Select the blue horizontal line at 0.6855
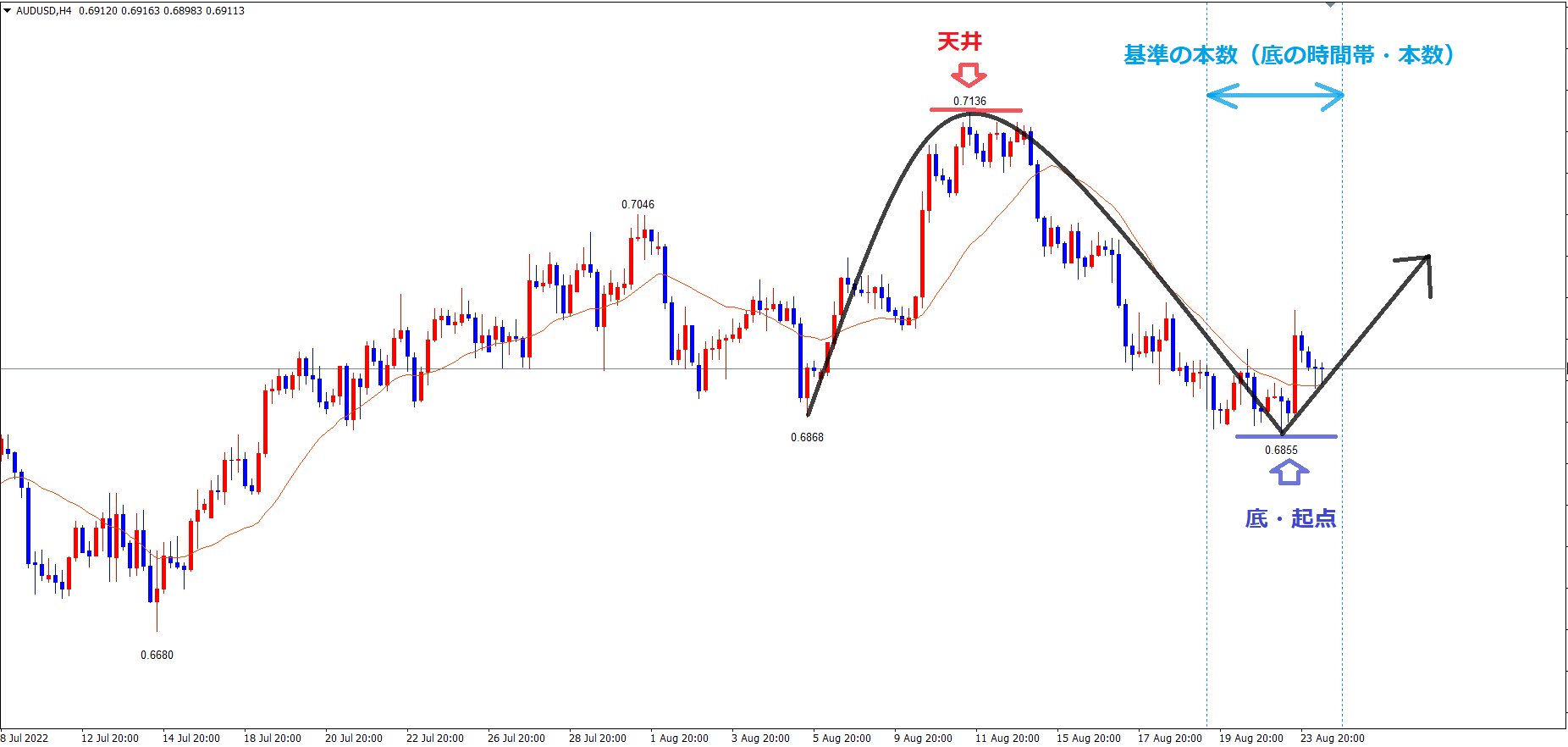Image resolution: width=1568 pixels, height=747 pixels. [1285, 437]
